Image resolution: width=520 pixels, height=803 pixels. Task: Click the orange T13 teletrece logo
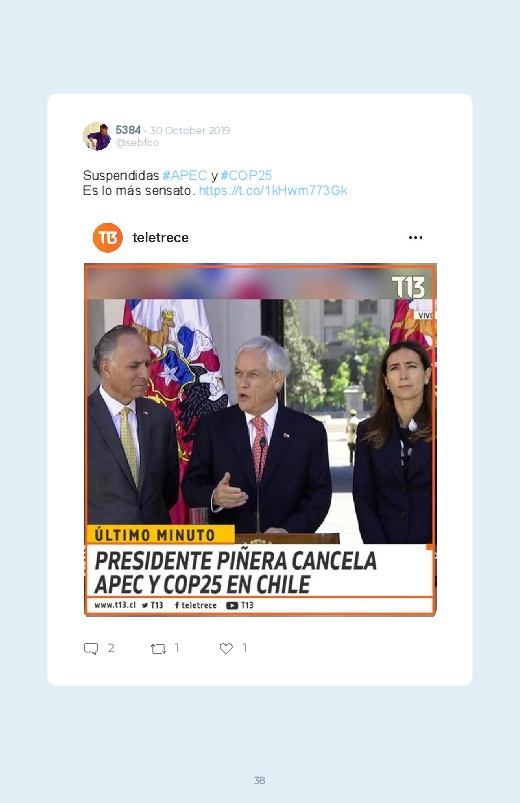[x=108, y=238]
